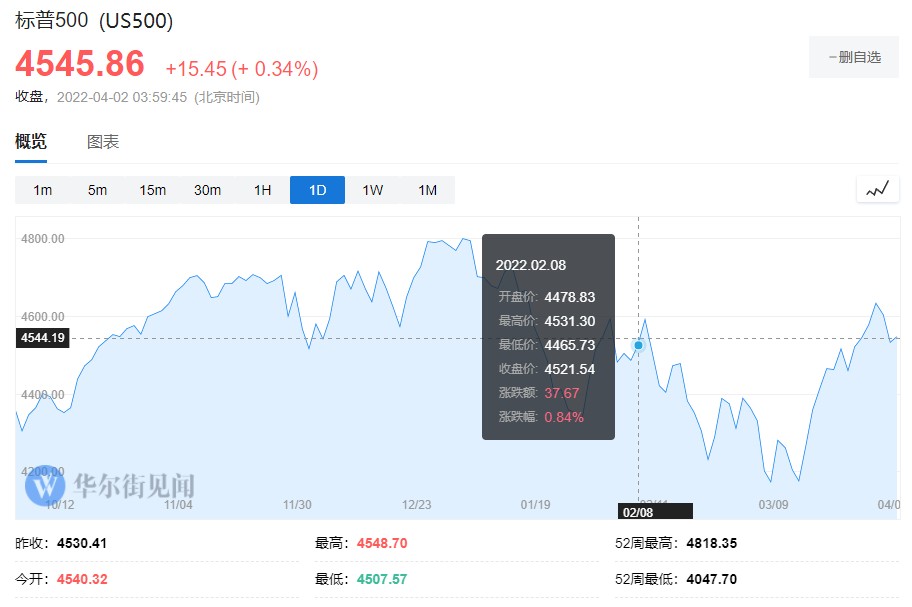This screenshot has width=912, height=607.
Task: Click the line chart style icon
Action: click(x=877, y=189)
